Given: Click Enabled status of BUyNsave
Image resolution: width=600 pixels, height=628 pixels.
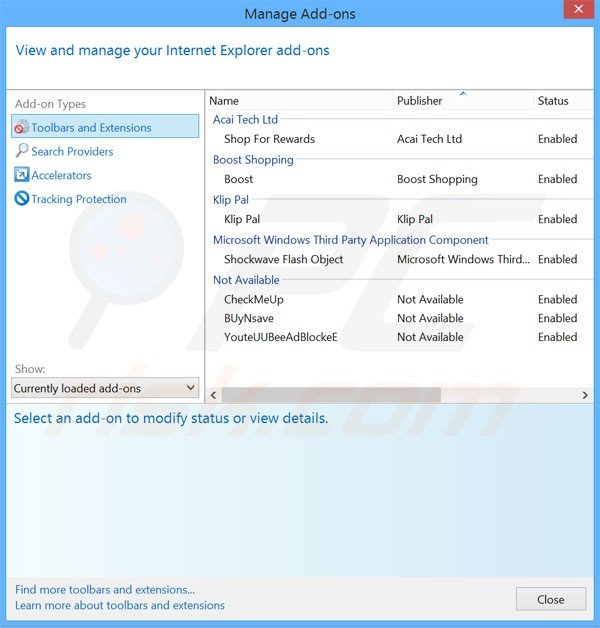Looking at the screenshot, I should (x=558, y=318).
